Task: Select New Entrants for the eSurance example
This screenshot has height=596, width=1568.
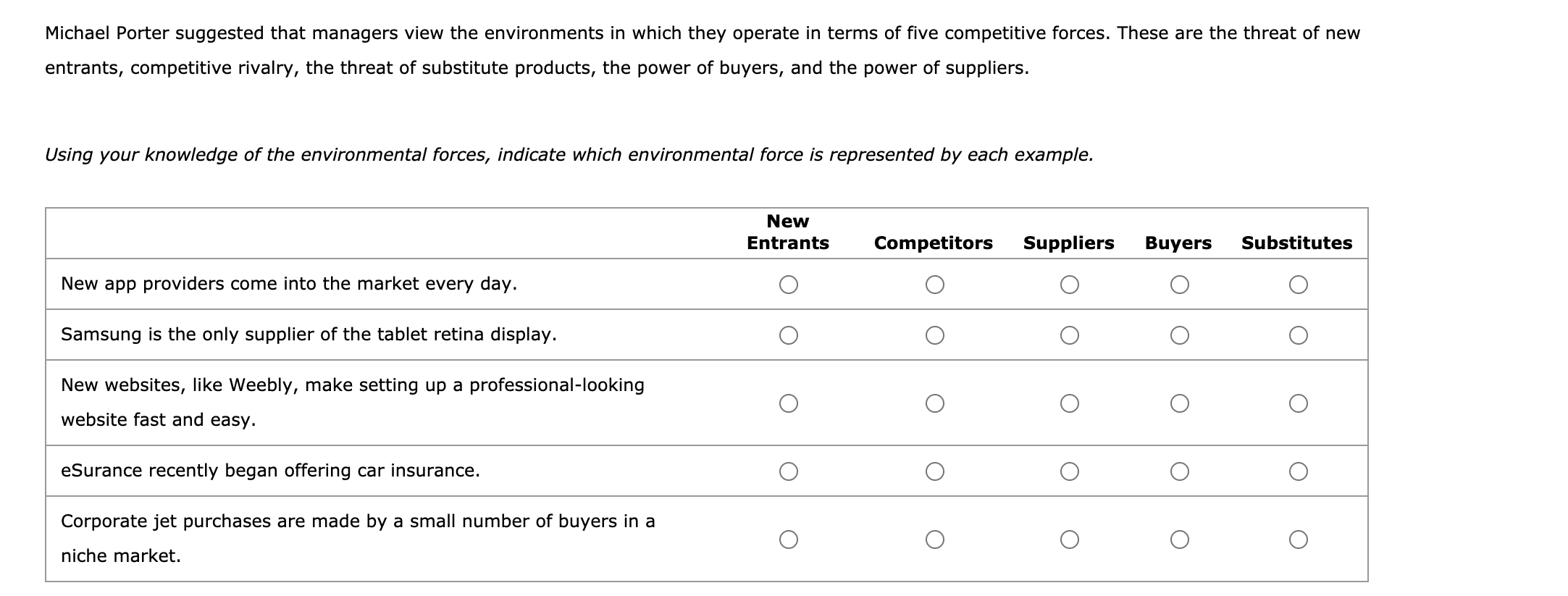Action: (x=789, y=471)
